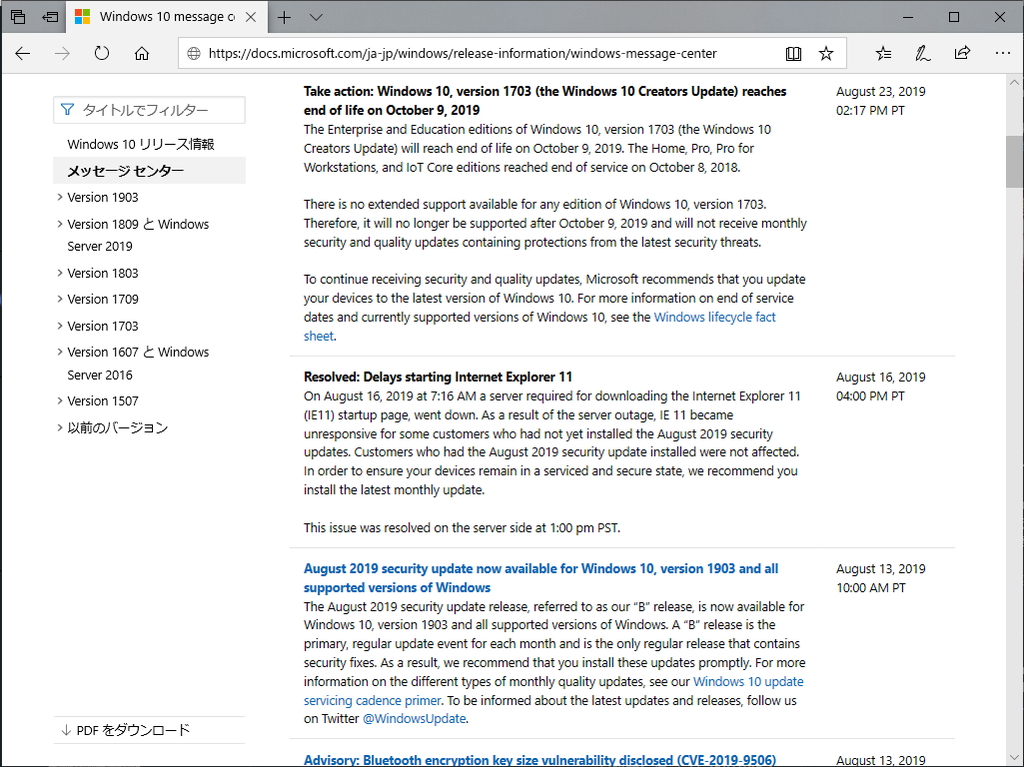The width and height of the screenshot is (1024, 767).
Task: Click the 'August 16, 2019' date text
Action: (x=880, y=377)
